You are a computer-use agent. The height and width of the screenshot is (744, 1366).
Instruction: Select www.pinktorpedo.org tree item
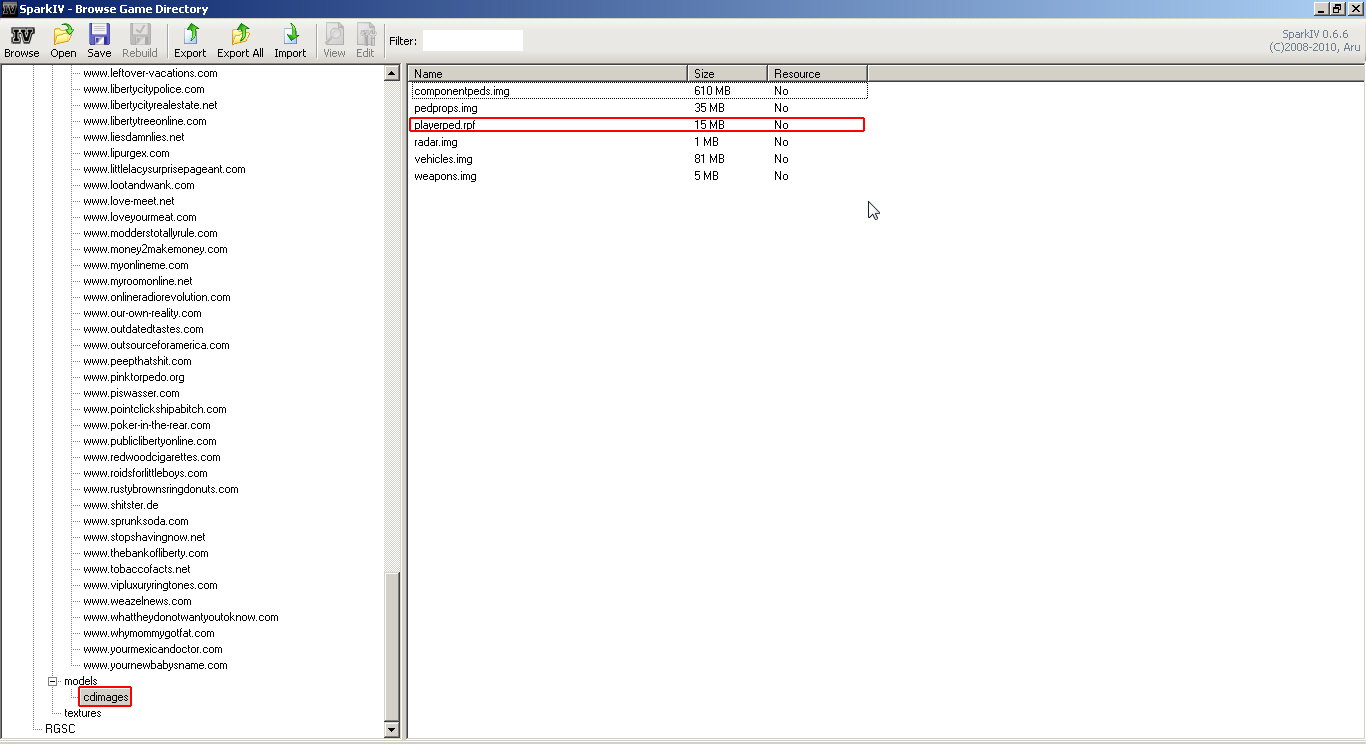click(134, 377)
